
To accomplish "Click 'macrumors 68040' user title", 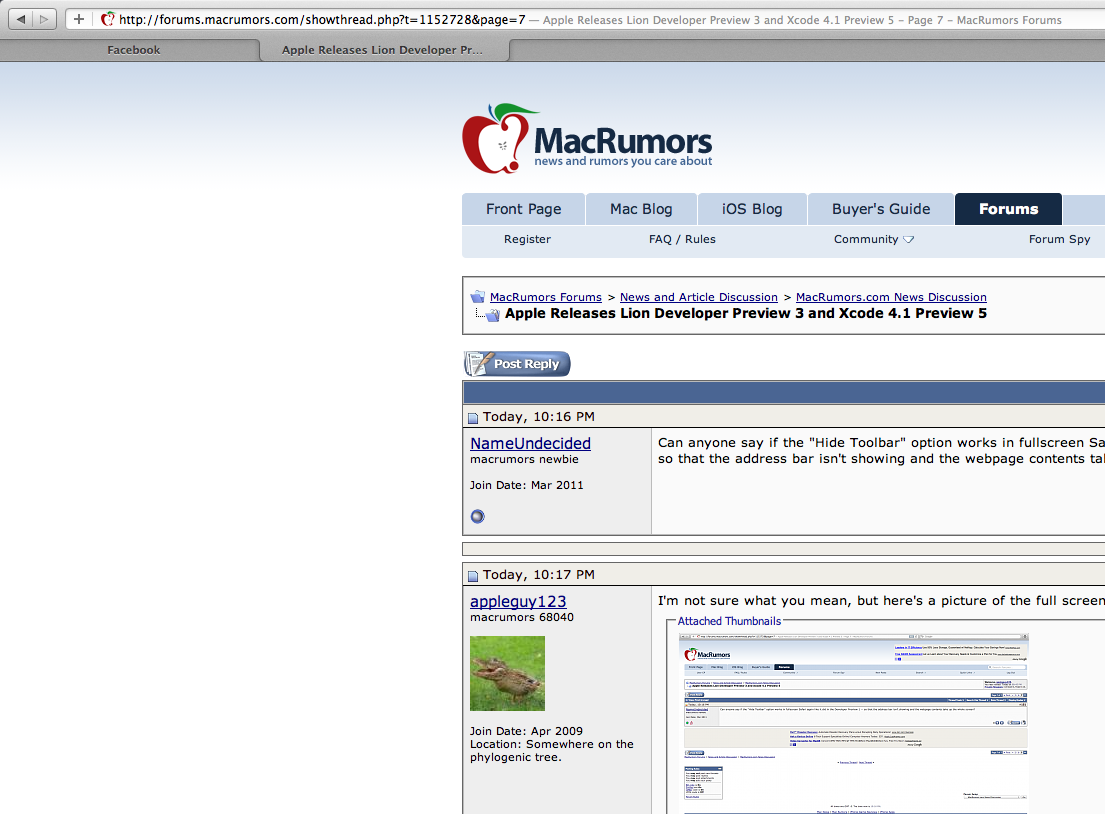I will coord(521,617).
